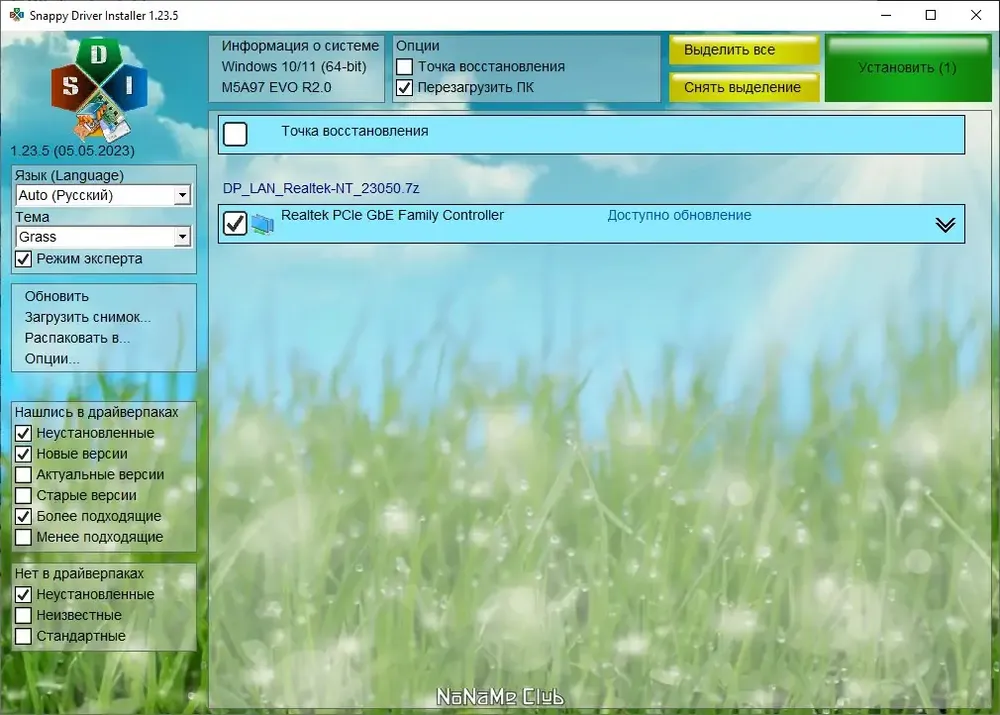Uncheck Более подходящие filter
Image resolution: width=1000 pixels, height=715 pixels.
tap(24, 516)
